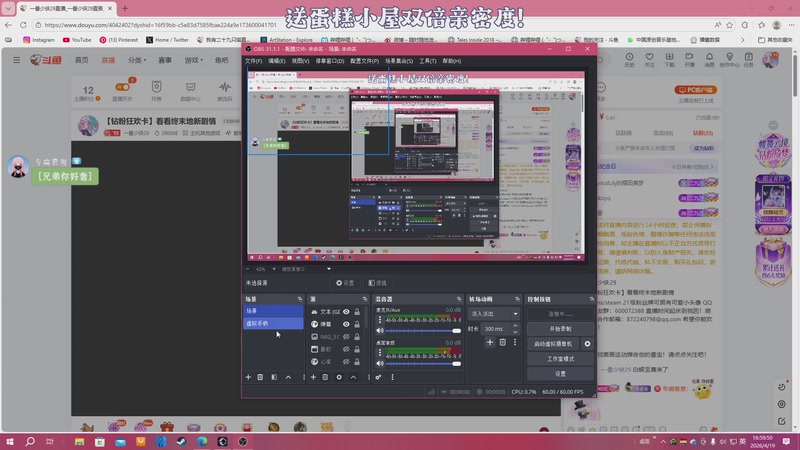Open source properties via the sources panel gear icon
This screenshot has width=800, height=450.
(x=339, y=377)
